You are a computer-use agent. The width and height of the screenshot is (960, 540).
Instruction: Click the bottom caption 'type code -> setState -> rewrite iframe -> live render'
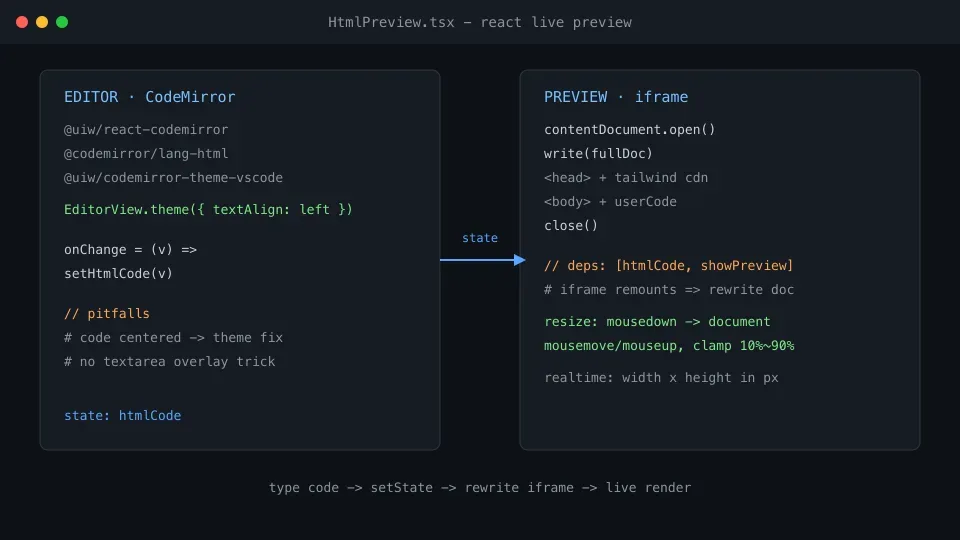tap(480, 488)
